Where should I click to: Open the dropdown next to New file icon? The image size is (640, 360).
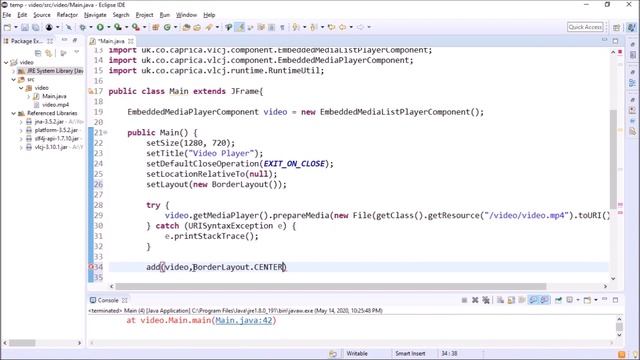pyautogui.click(x=16, y=27)
